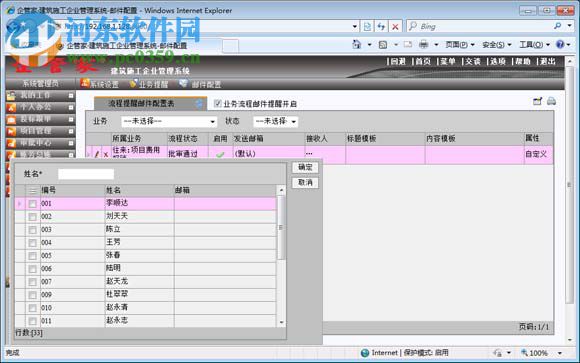This screenshot has width=580, height=363.
Task: Open the 工具(O) dropdown menu
Action: (x=535, y=45)
